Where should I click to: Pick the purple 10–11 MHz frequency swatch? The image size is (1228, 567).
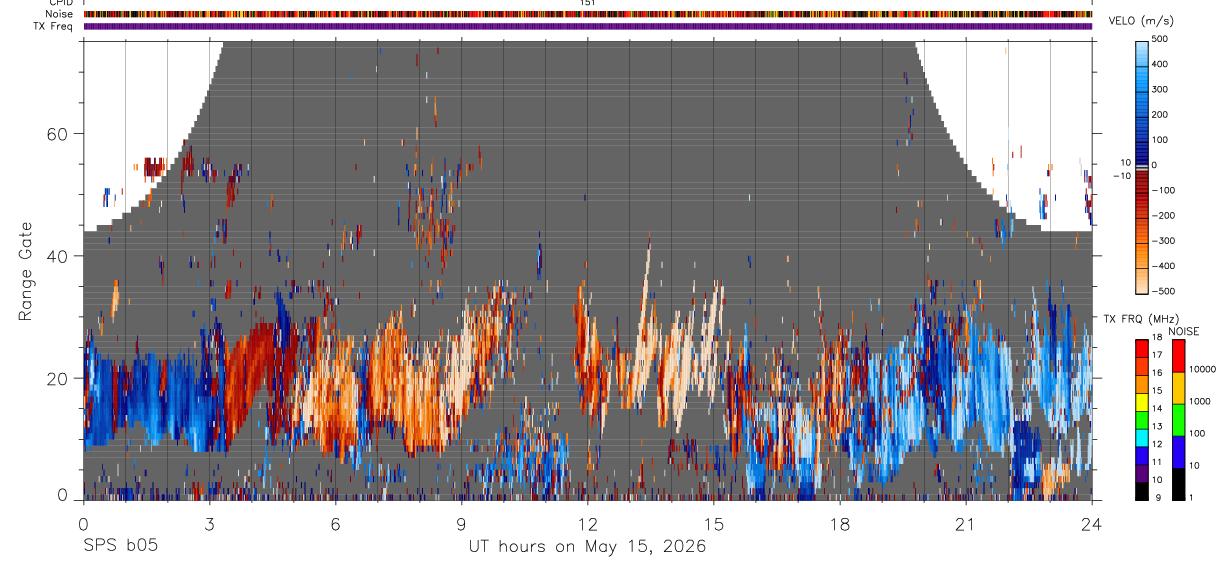click(x=1141, y=473)
